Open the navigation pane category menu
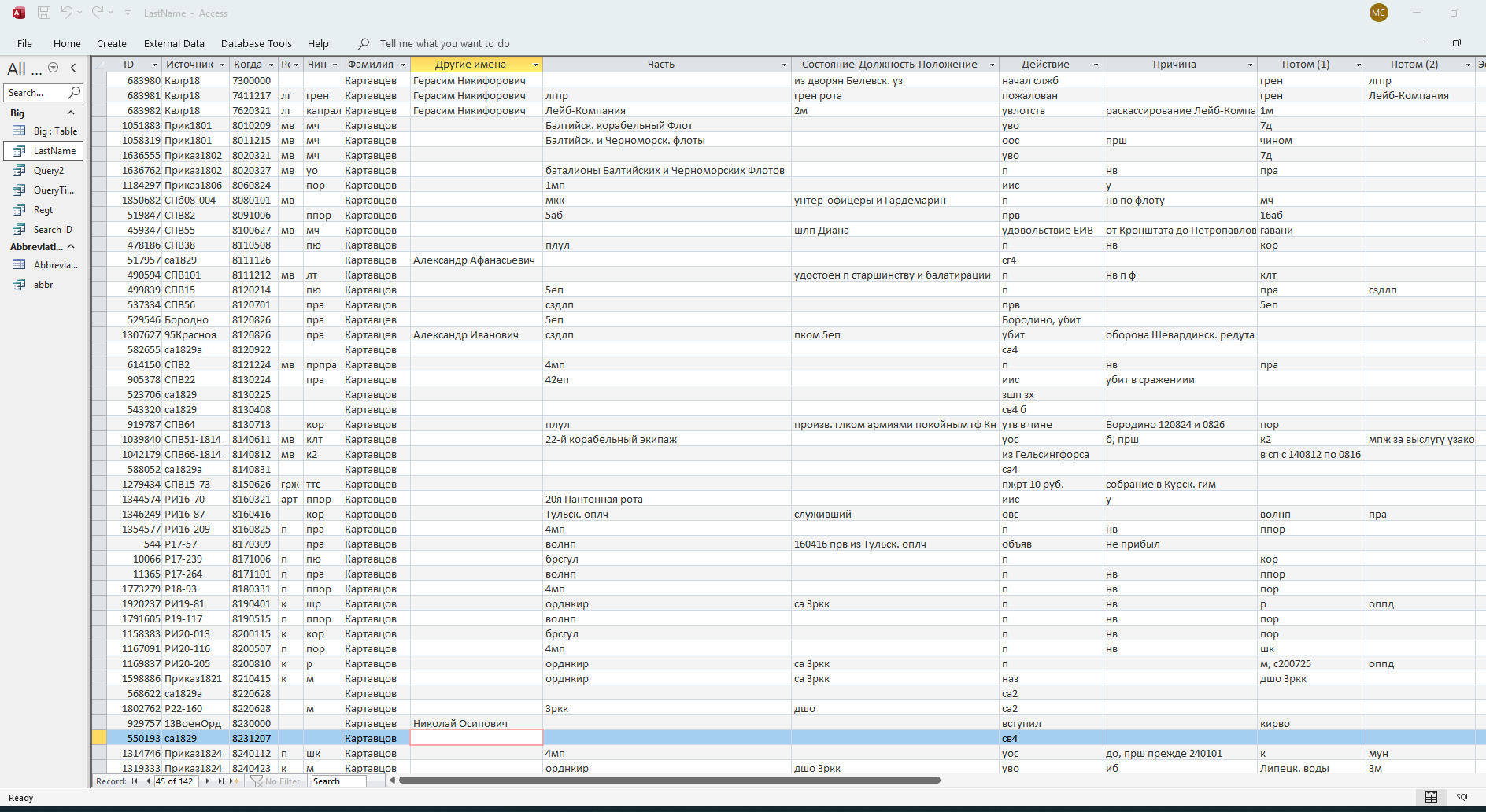Screen dimensions: 1486x812 54,68
